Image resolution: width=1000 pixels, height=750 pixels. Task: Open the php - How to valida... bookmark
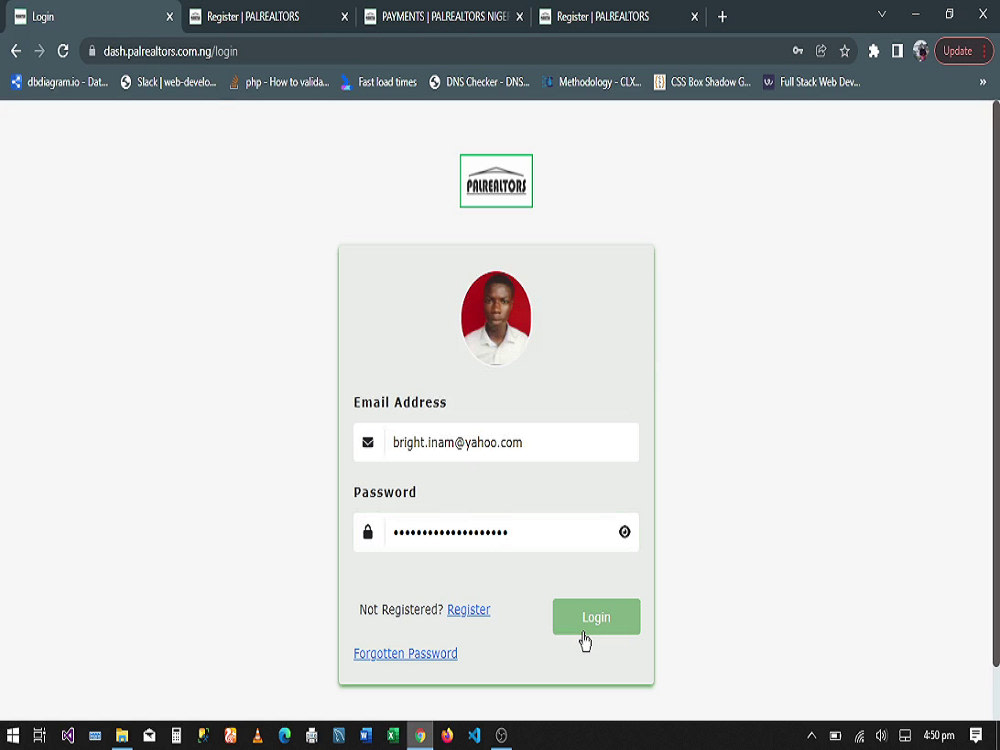tap(279, 82)
